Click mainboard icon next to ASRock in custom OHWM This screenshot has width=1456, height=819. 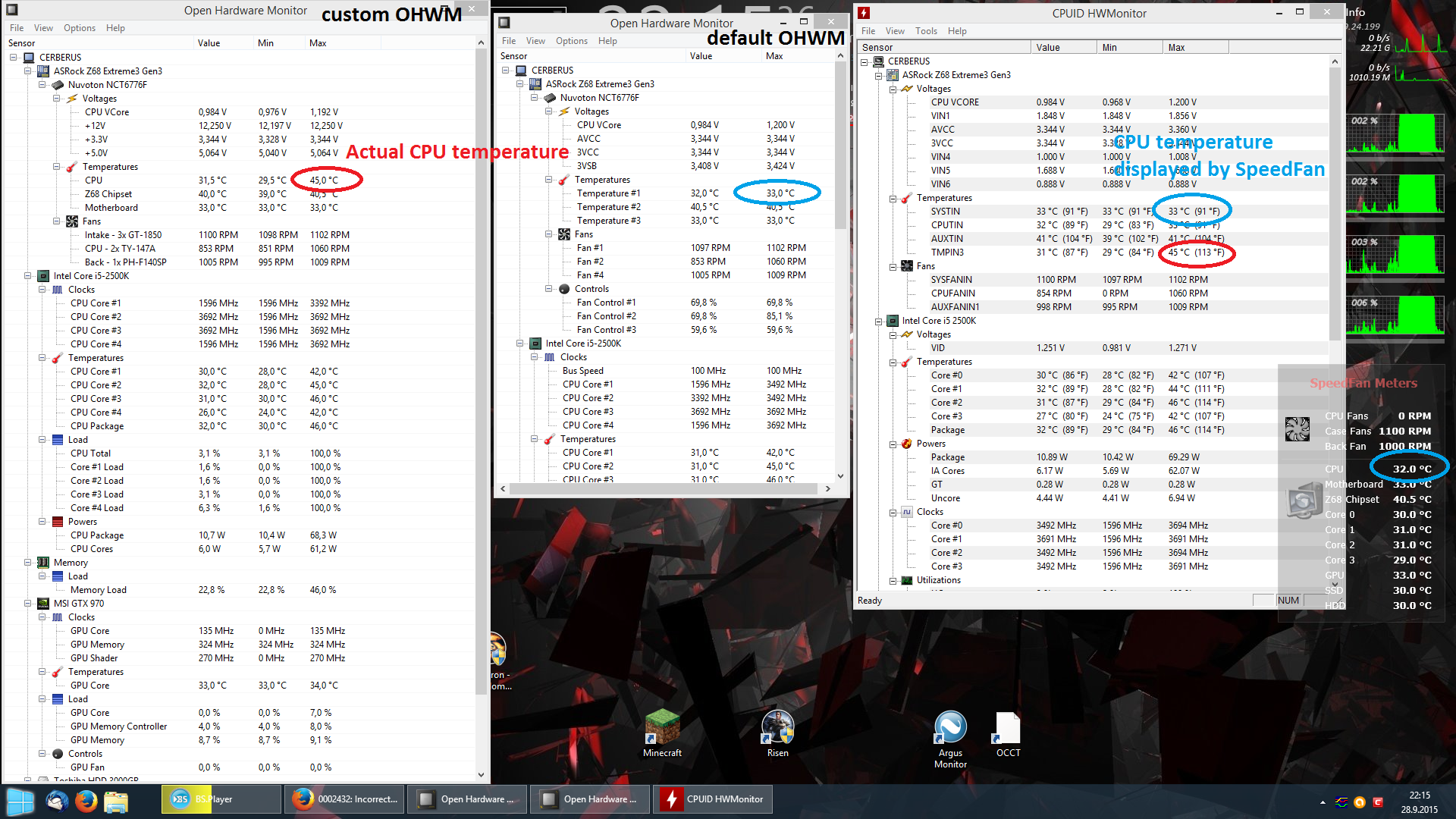[x=43, y=71]
